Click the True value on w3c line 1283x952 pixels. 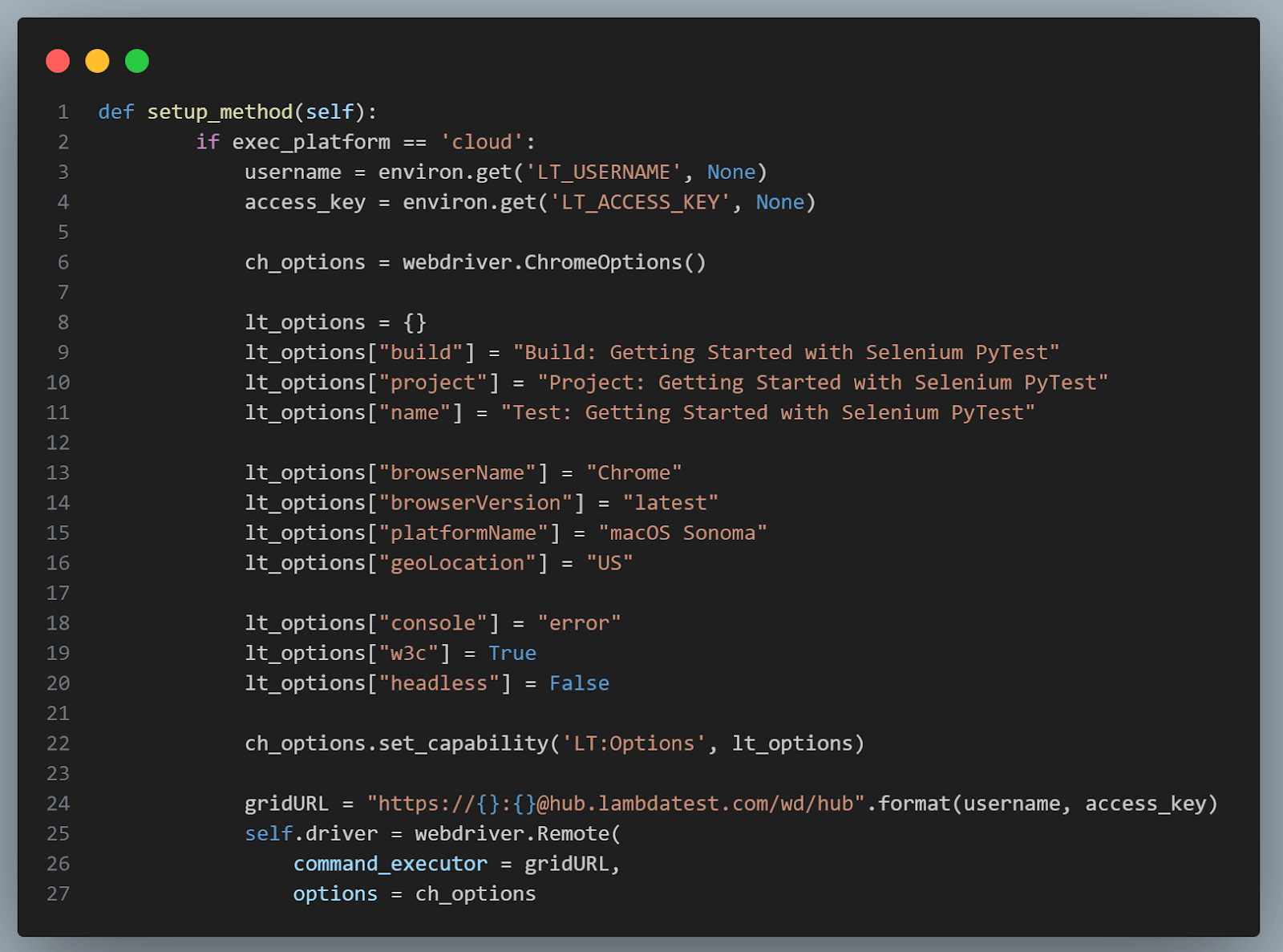512,654
